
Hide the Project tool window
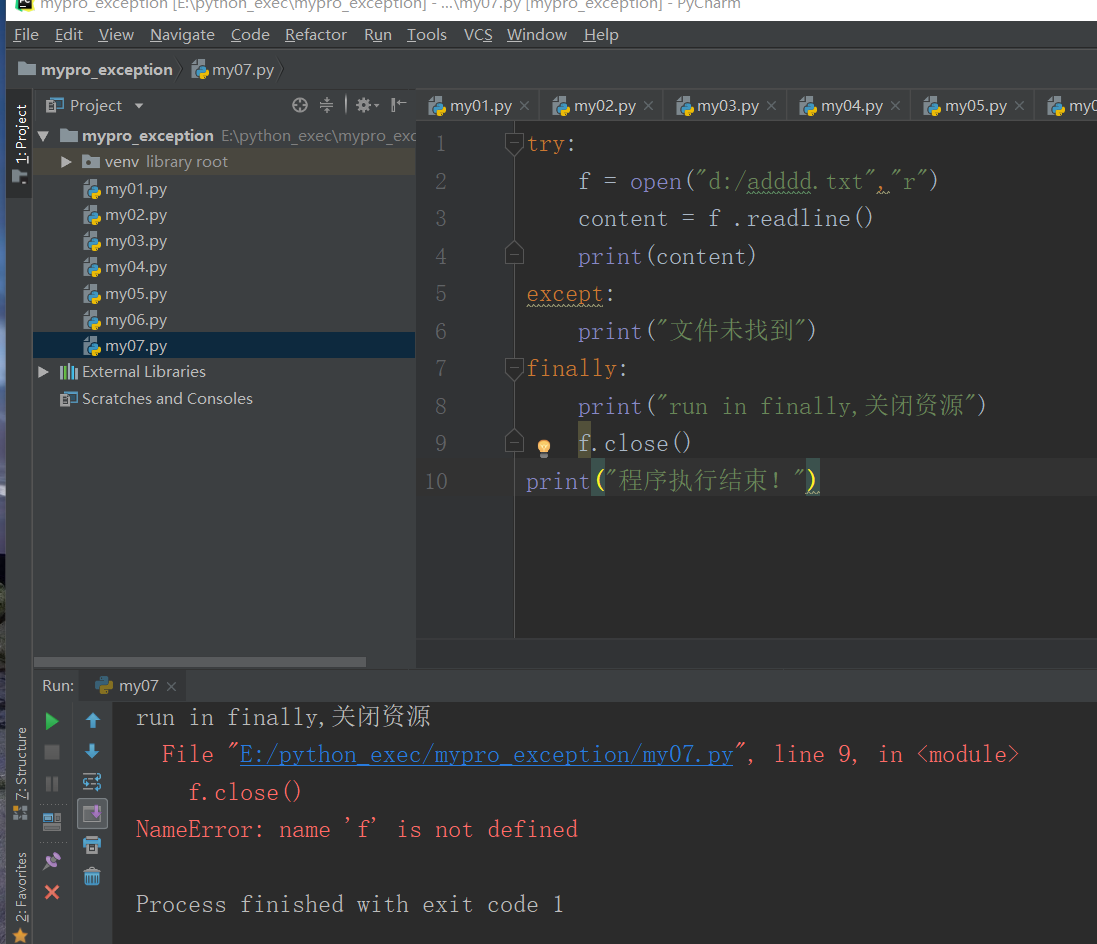[399, 105]
